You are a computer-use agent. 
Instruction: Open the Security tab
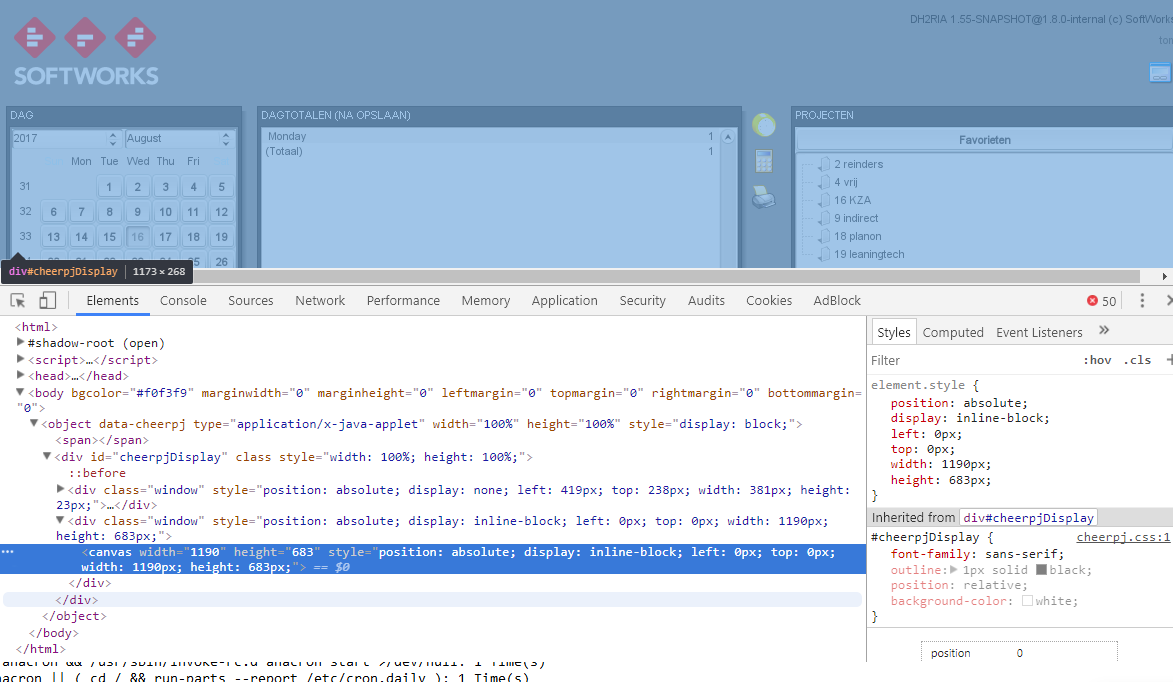click(x=643, y=301)
